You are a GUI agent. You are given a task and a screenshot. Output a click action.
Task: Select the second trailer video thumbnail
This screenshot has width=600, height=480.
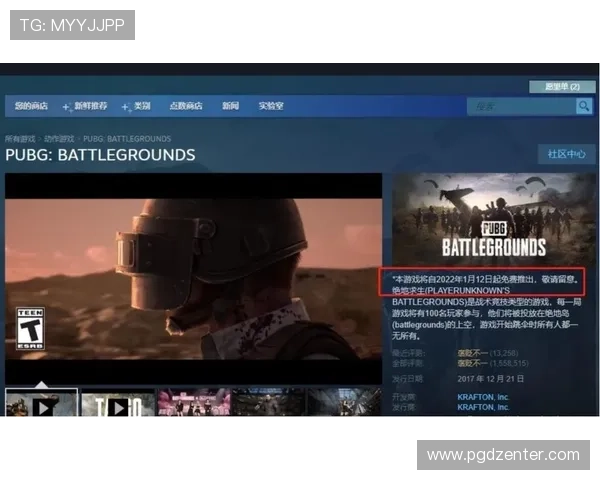118,402
